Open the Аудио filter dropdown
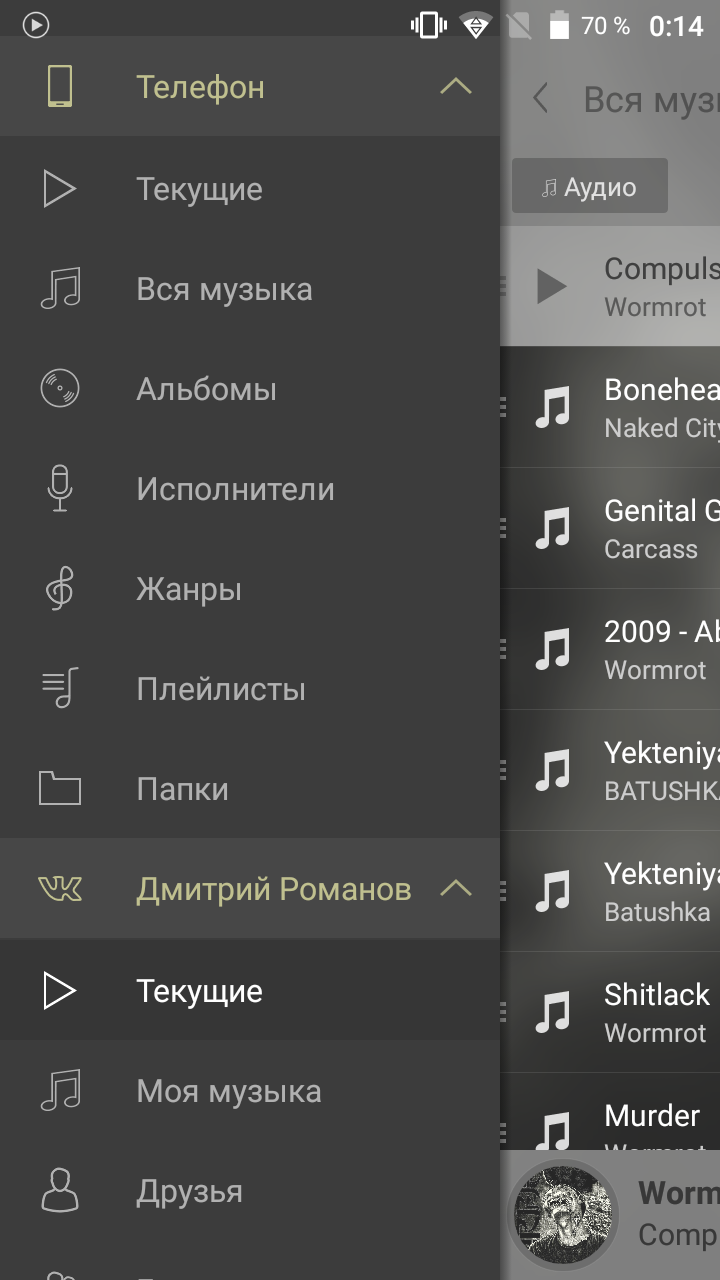 tap(590, 187)
